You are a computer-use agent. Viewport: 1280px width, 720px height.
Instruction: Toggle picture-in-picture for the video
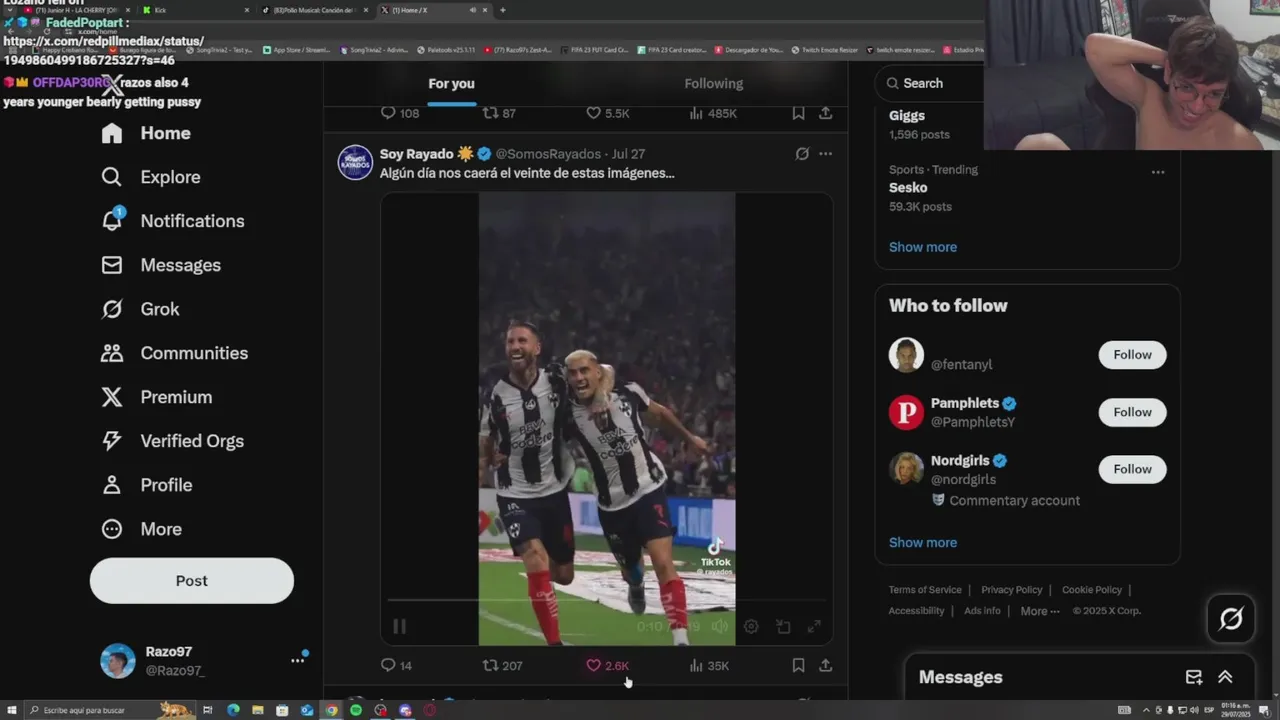[783, 627]
